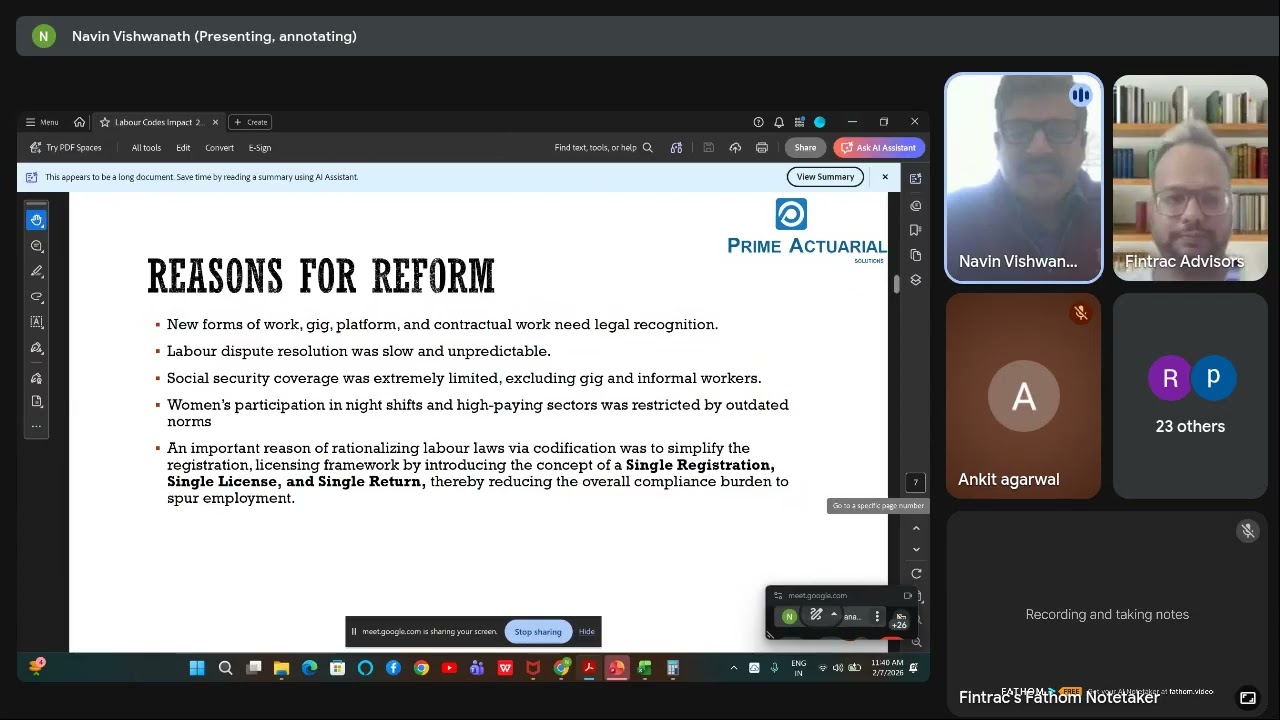The image size is (1280, 720).
Task: Click the Stop sharing button
Action: coord(538,632)
